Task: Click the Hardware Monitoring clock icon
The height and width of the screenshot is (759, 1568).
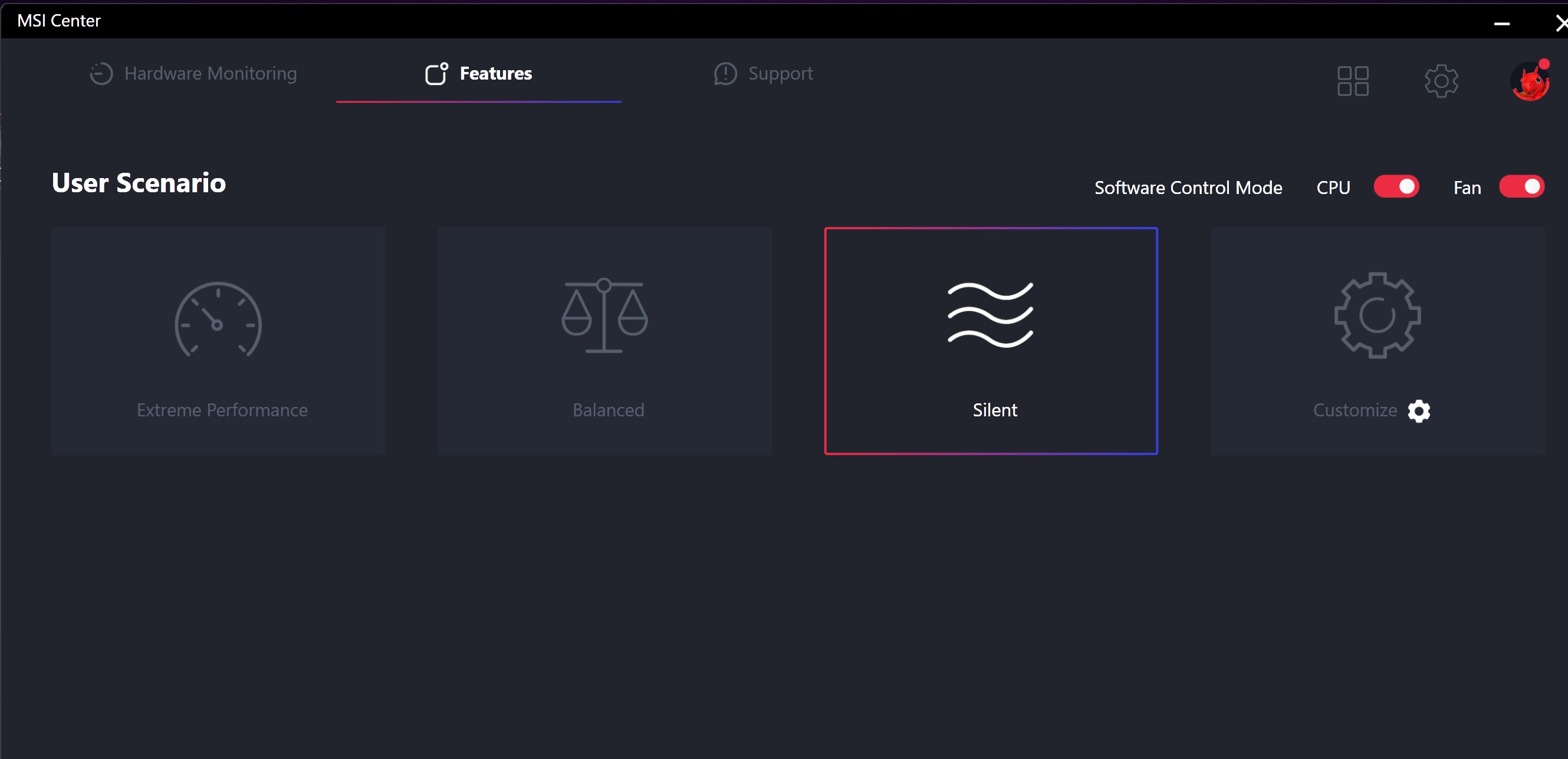Action: 101,74
